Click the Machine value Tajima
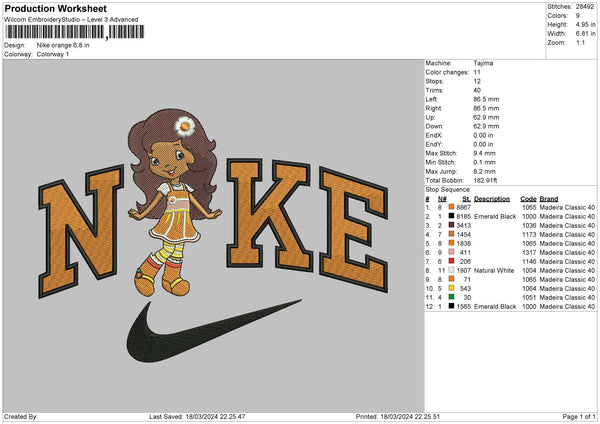The image size is (600, 424). click(483, 63)
